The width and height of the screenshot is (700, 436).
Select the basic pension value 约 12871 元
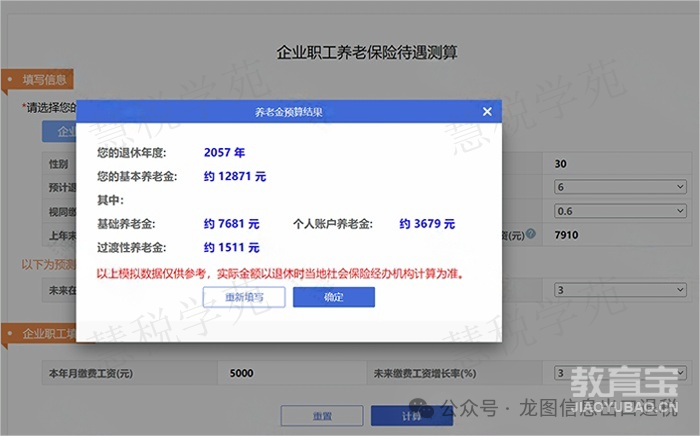(x=235, y=176)
